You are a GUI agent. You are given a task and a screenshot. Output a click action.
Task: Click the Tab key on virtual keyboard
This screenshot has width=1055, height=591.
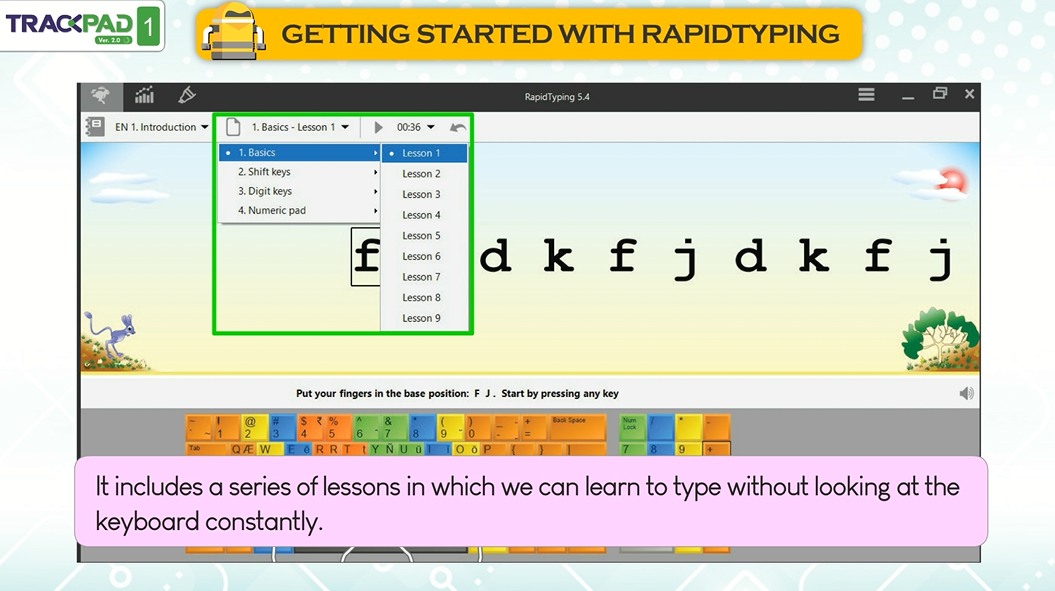point(207,449)
